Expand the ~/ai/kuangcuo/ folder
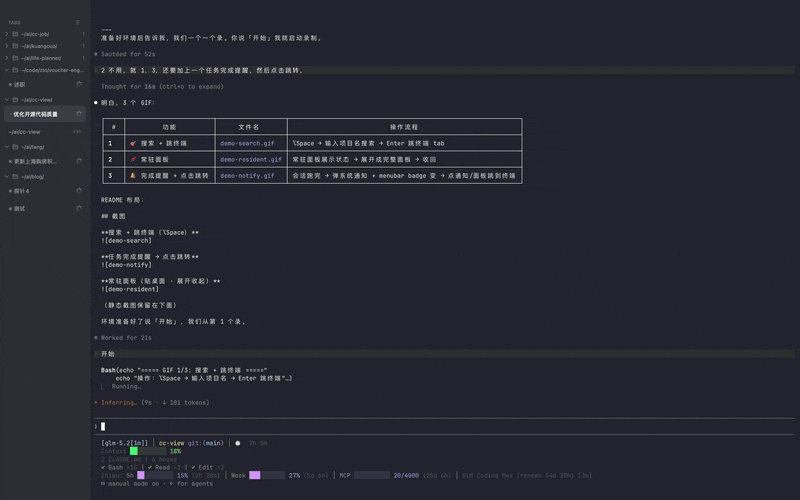Image resolution: width=800 pixels, height=500 pixels. (x=7, y=46)
